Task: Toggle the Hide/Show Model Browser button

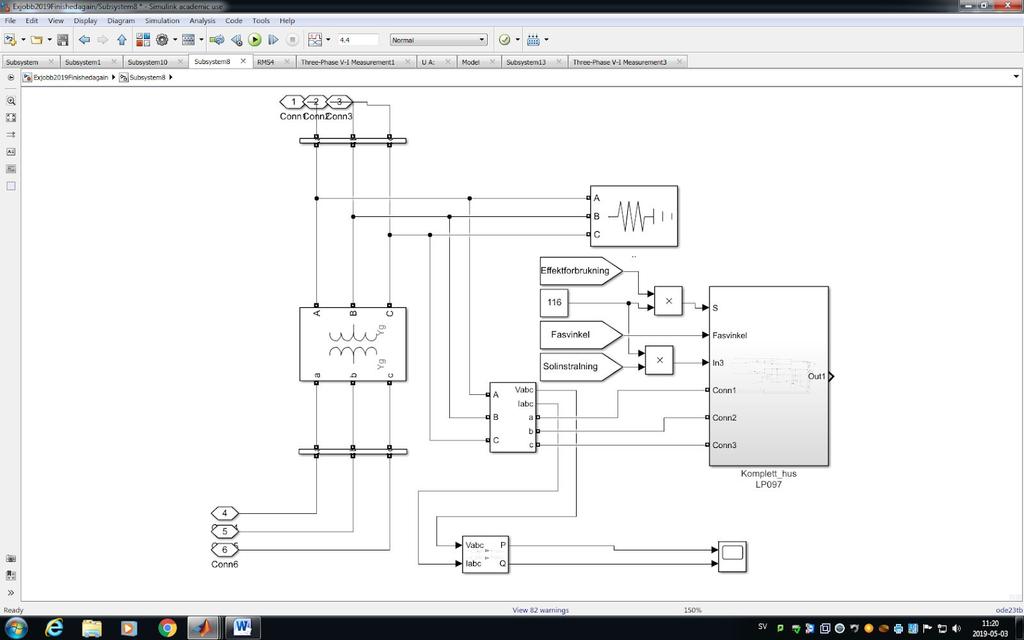Action: [x=10, y=77]
